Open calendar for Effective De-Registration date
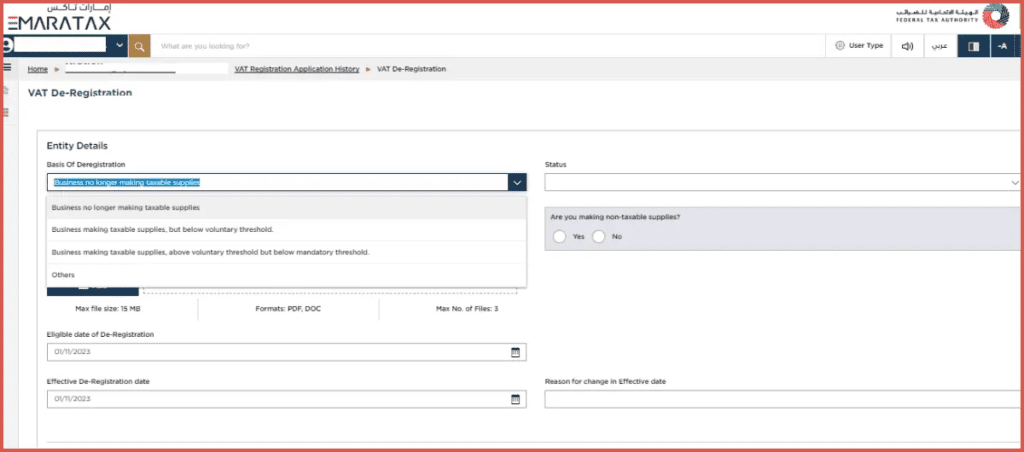This screenshot has width=1024, height=452. tap(516, 399)
